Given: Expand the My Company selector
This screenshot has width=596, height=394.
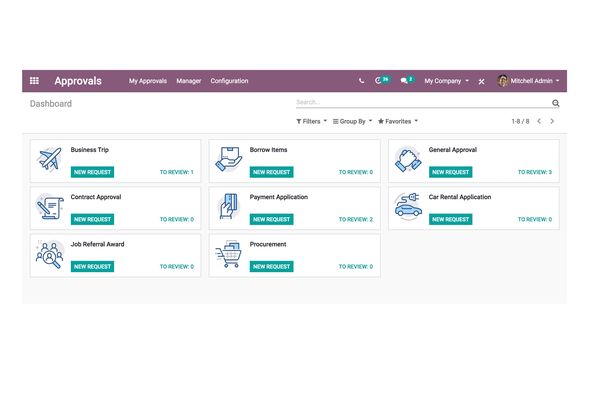Looking at the screenshot, I should (447, 81).
